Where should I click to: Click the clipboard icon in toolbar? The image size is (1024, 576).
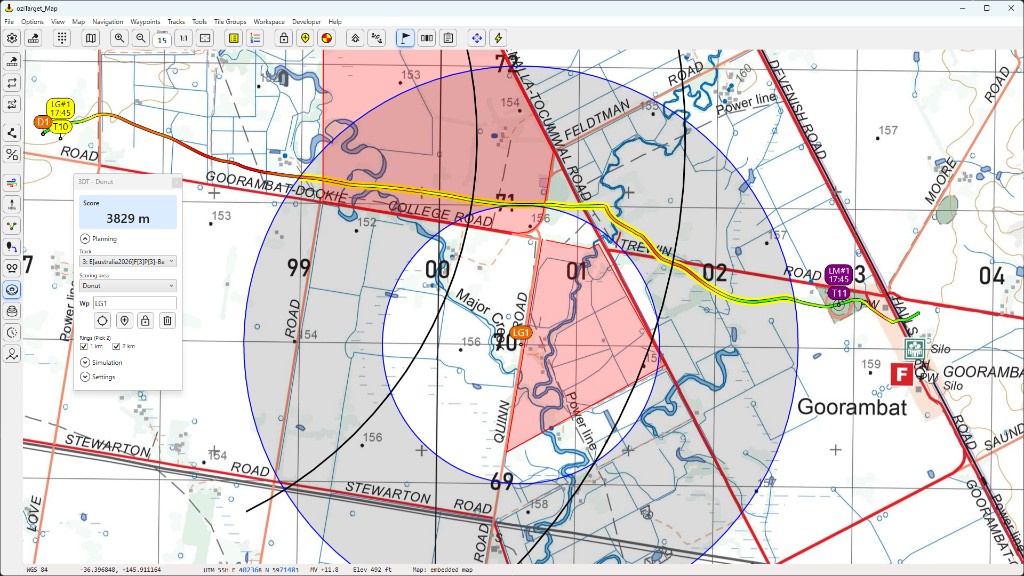click(448, 38)
